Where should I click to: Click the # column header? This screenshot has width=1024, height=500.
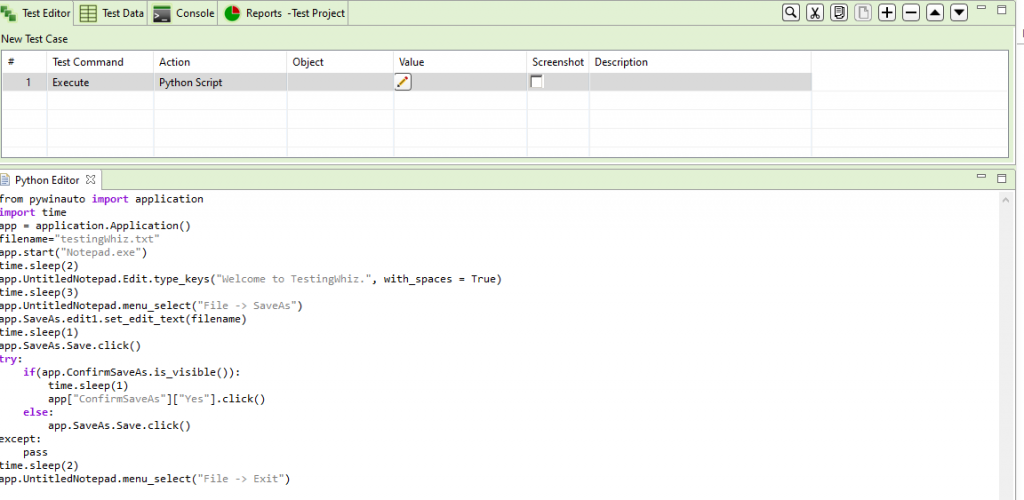tap(25, 62)
